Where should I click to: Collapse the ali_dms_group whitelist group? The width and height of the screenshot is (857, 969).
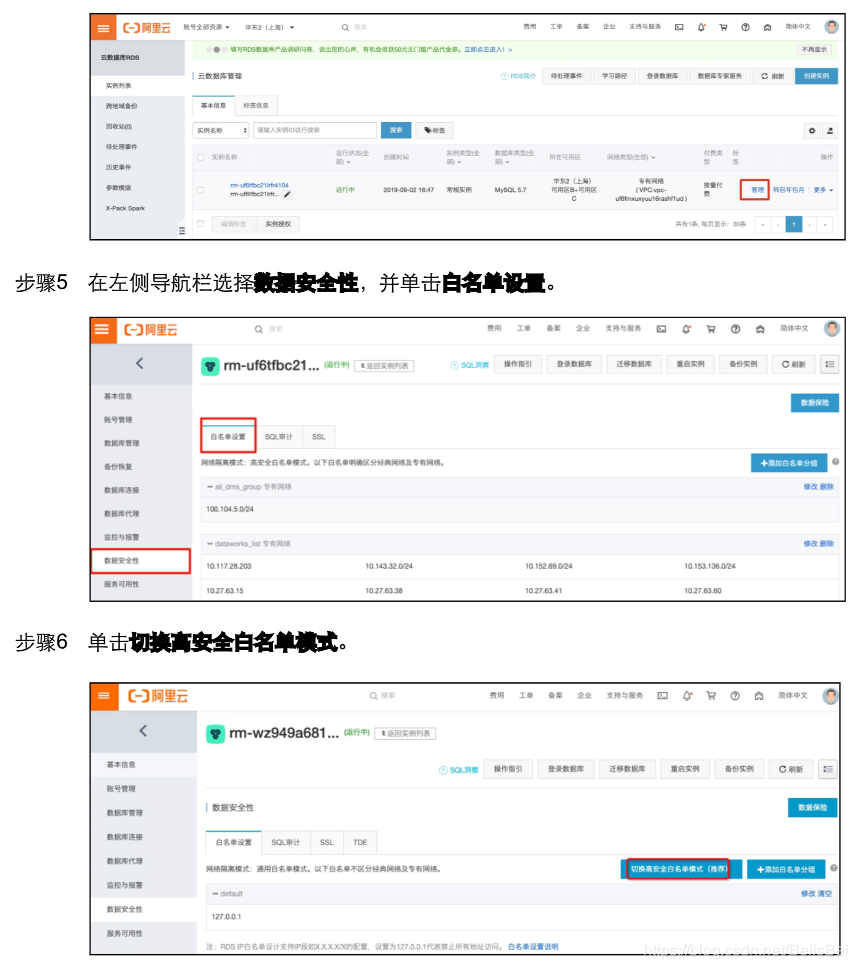click(210, 487)
